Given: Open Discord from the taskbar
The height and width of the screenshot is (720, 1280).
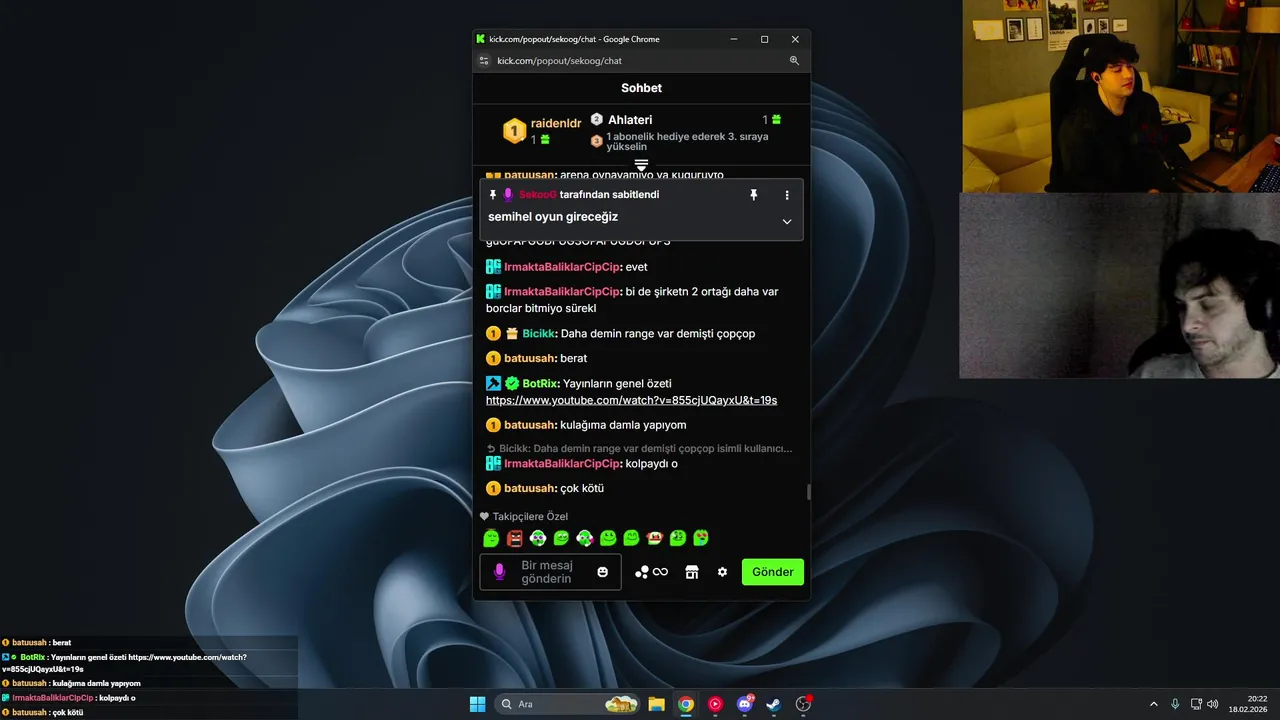Looking at the screenshot, I should (745, 704).
